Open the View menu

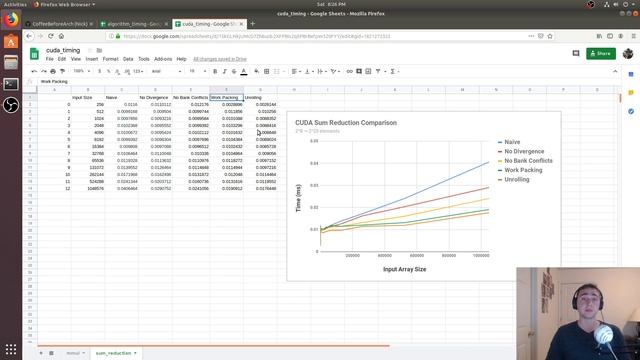point(76,59)
